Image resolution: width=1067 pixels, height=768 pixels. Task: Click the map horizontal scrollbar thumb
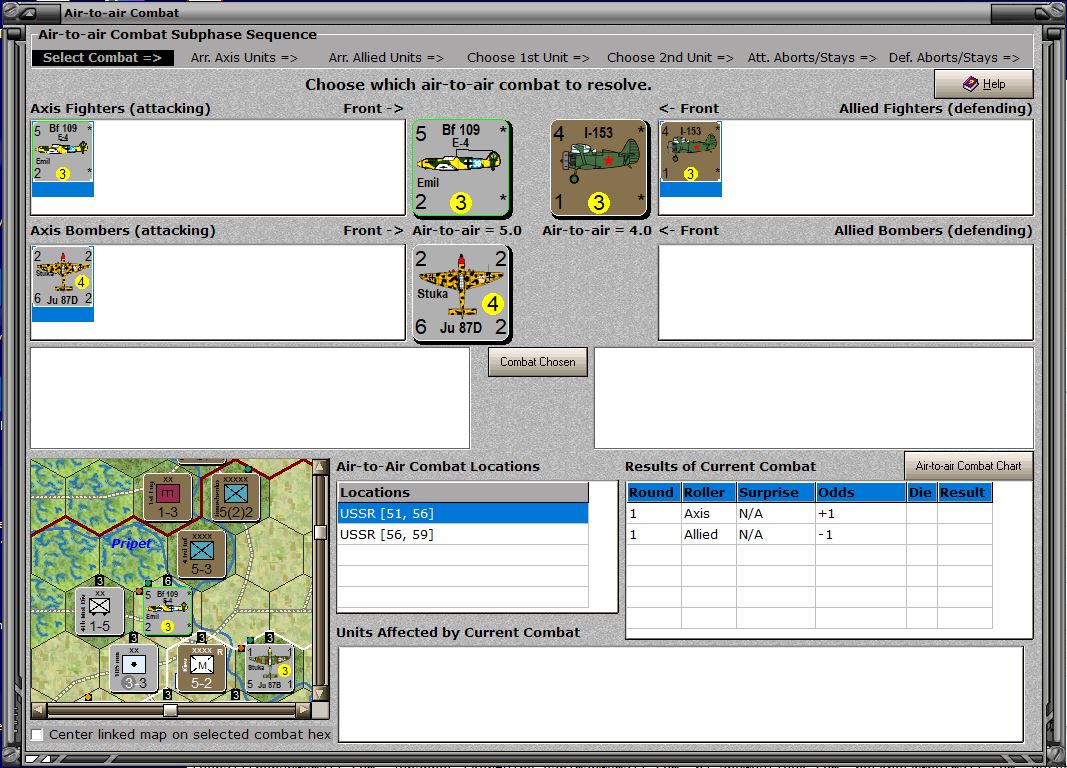[x=170, y=710]
